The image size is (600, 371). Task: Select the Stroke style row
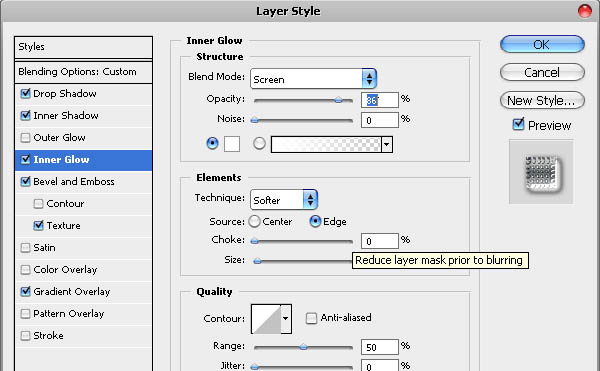click(x=83, y=336)
